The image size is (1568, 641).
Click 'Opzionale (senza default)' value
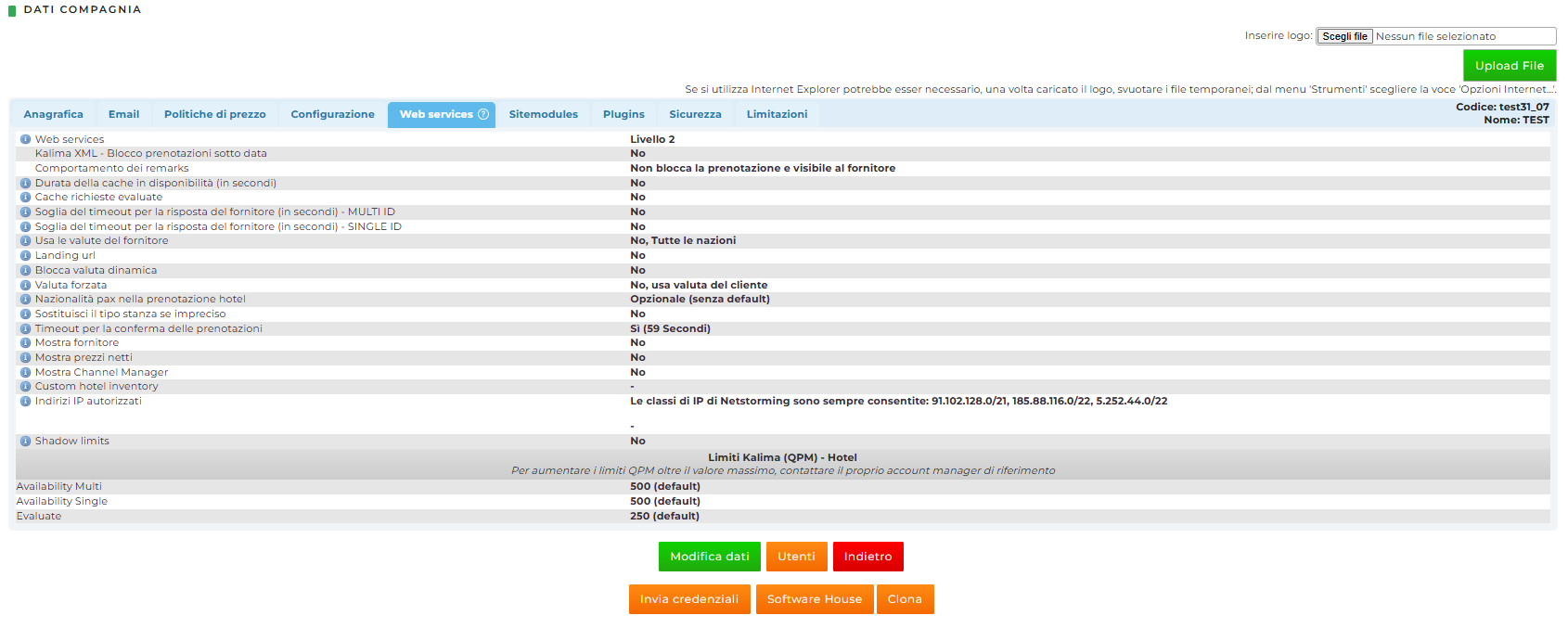tap(700, 299)
